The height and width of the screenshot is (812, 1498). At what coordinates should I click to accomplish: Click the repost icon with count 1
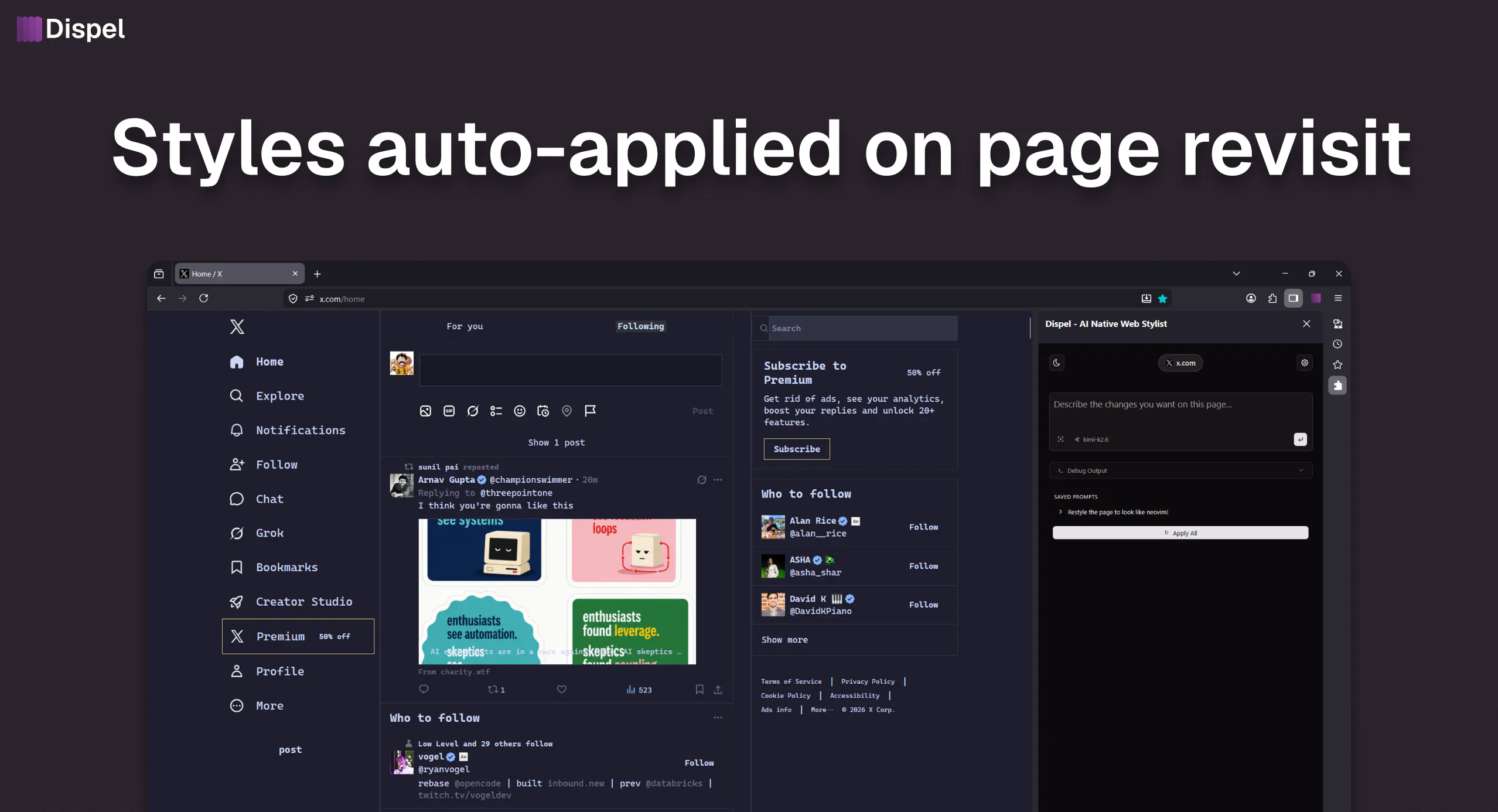click(496, 690)
